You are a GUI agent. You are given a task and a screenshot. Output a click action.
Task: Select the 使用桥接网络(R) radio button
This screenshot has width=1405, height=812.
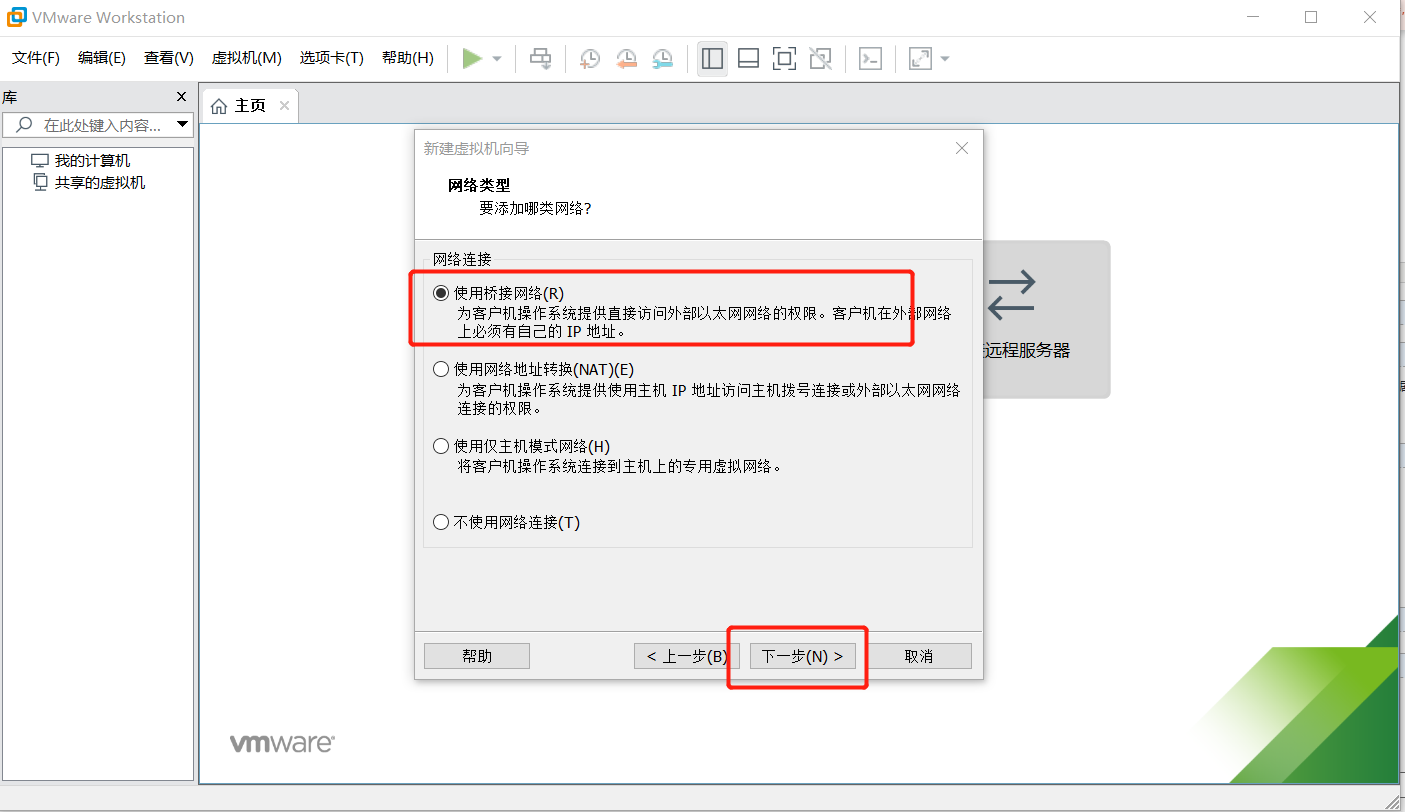coord(441,293)
